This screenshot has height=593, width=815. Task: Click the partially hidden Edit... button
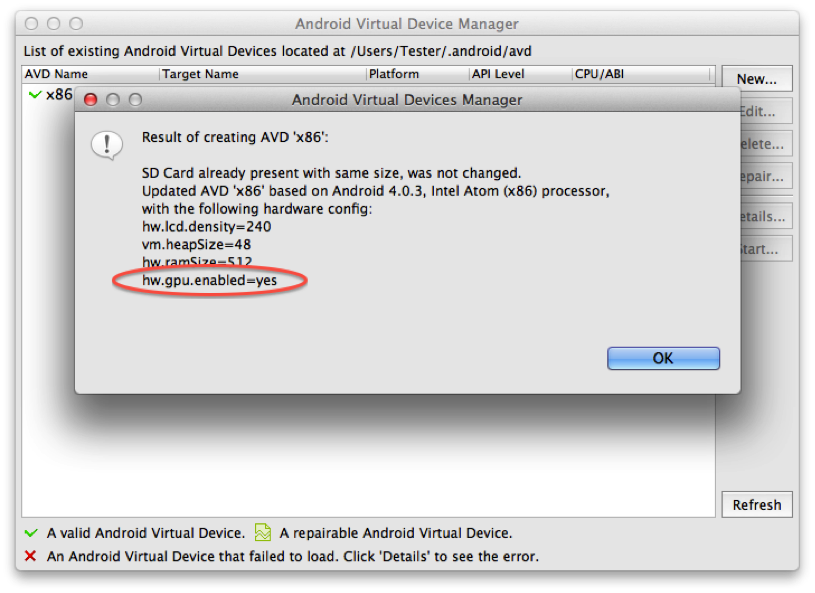pos(758,112)
